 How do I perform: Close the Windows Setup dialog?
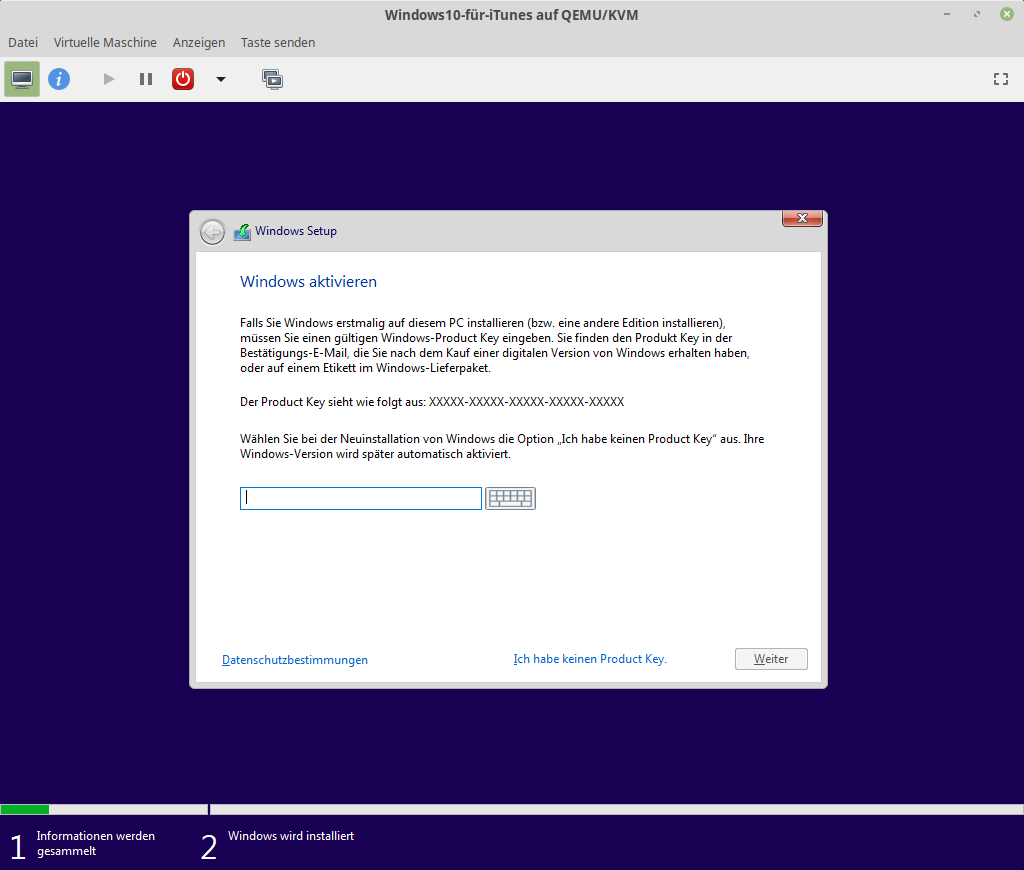(x=802, y=218)
